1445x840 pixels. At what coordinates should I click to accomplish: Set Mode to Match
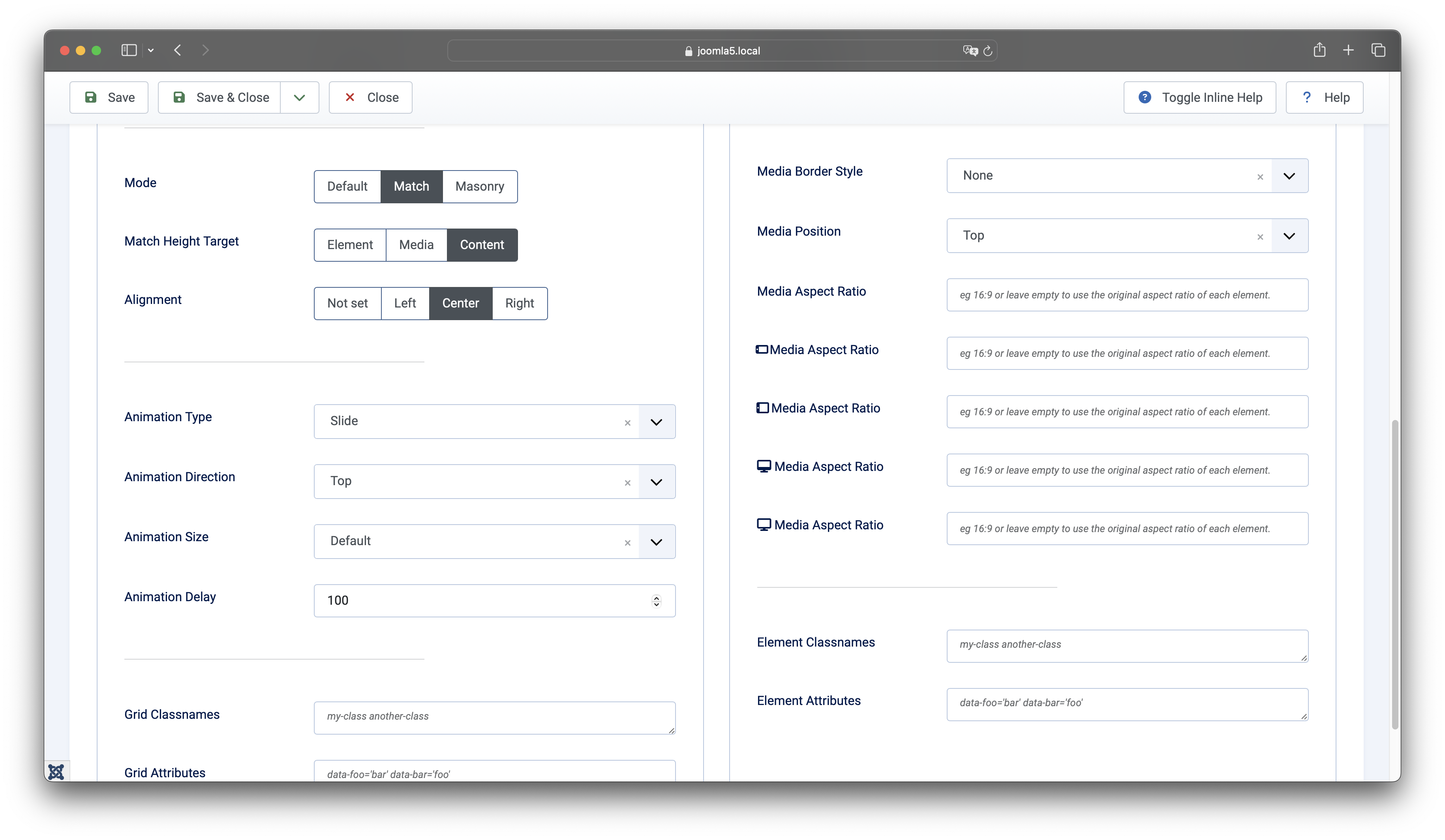411,186
